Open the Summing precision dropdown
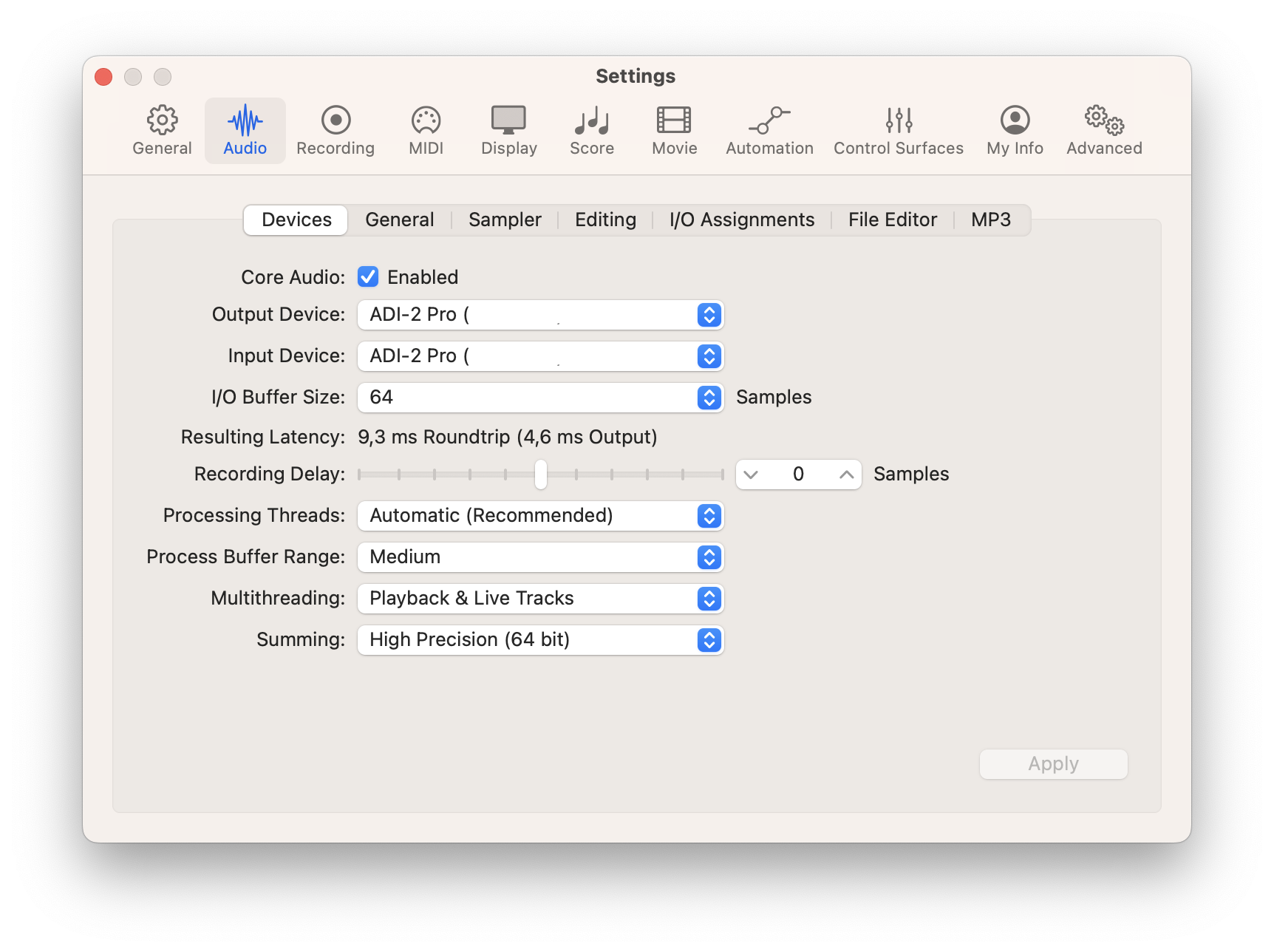1274x952 pixels. click(x=540, y=640)
